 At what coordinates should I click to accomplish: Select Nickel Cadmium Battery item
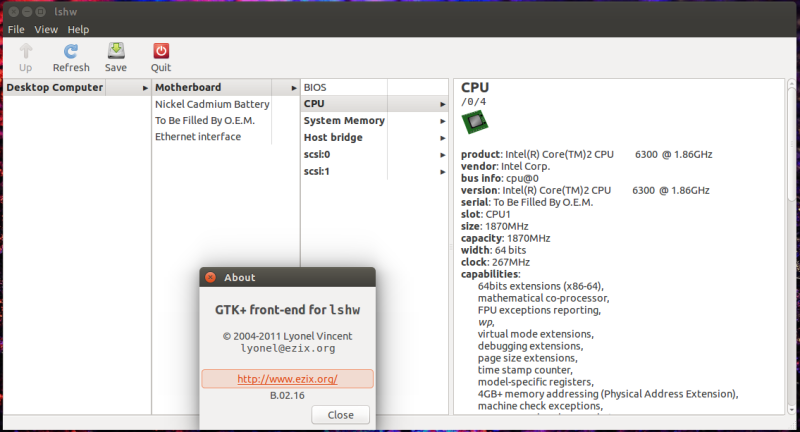tap(212, 104)
